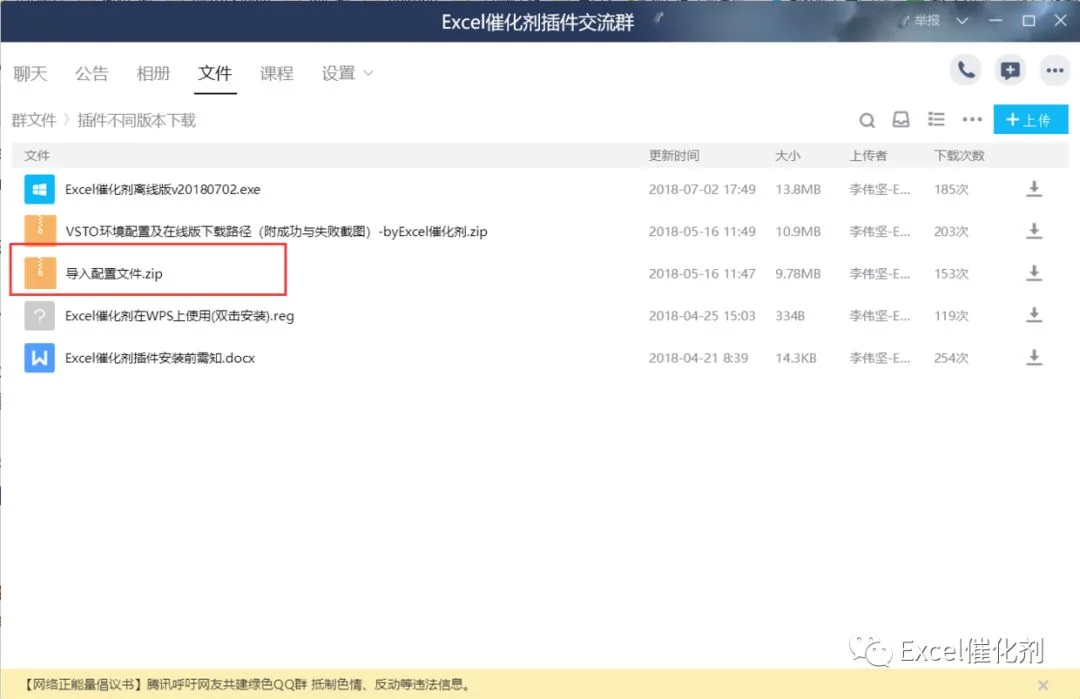The height and width of the screenshot is (699, 1080).
Task: Open more file actions next to upload
Action: 972,120
